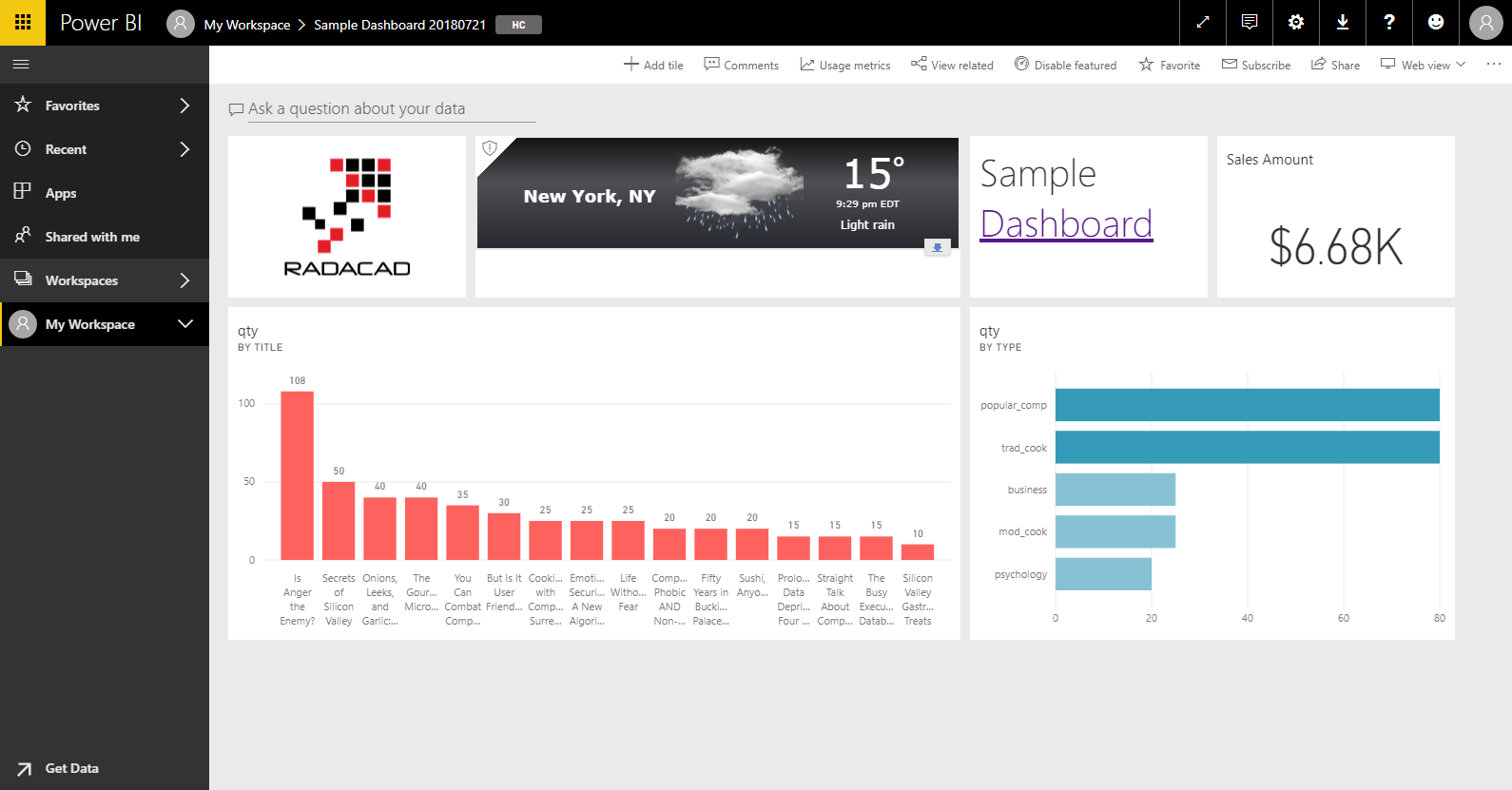
Task: Mark dashboard as Favorite
Action: click(1170, 65)
